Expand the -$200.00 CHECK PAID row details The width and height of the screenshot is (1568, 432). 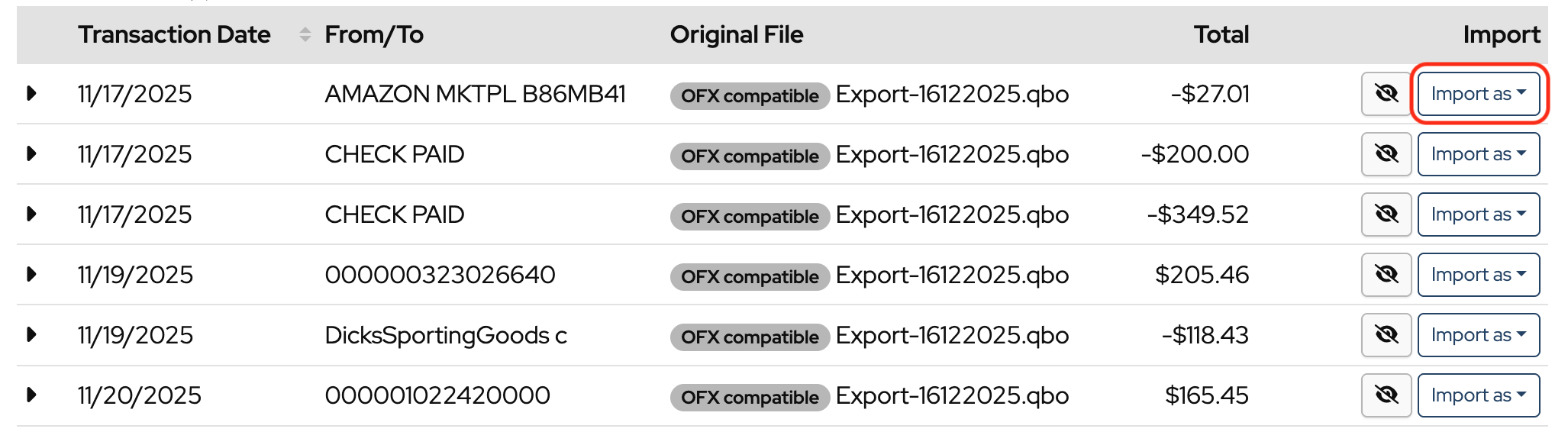point(31,154)
